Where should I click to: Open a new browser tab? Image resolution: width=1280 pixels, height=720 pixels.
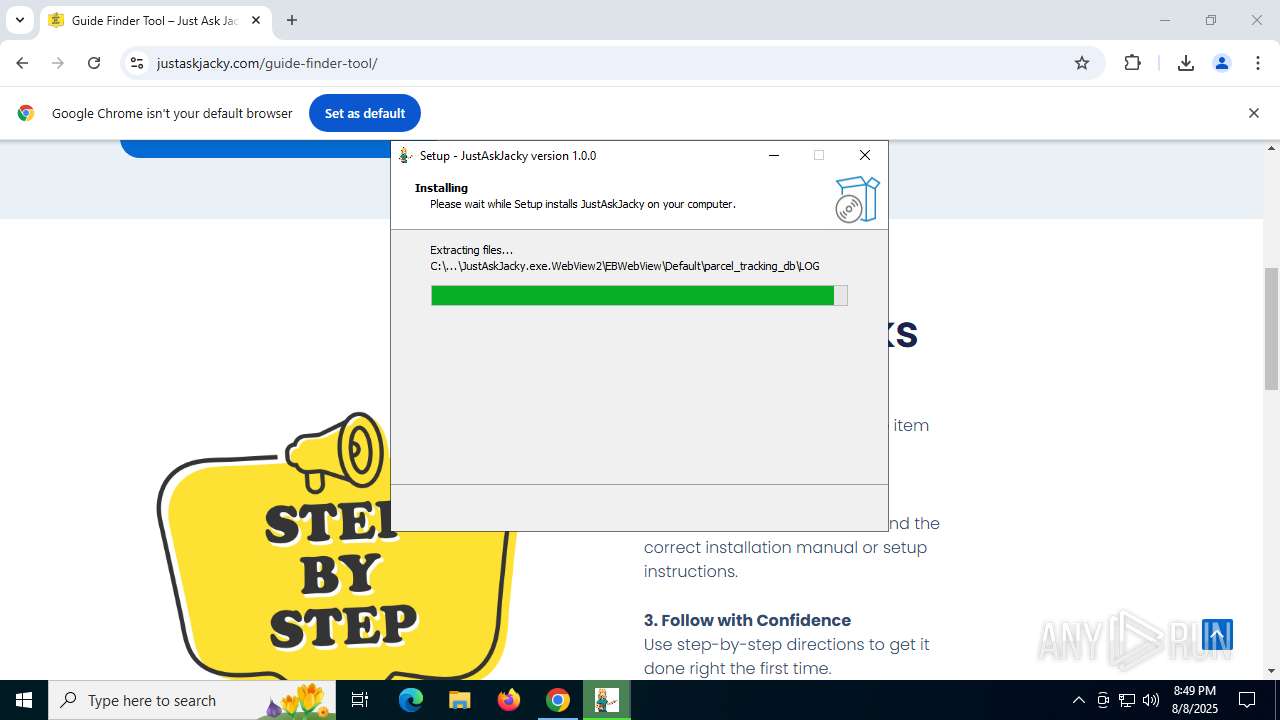click(292, 20)
